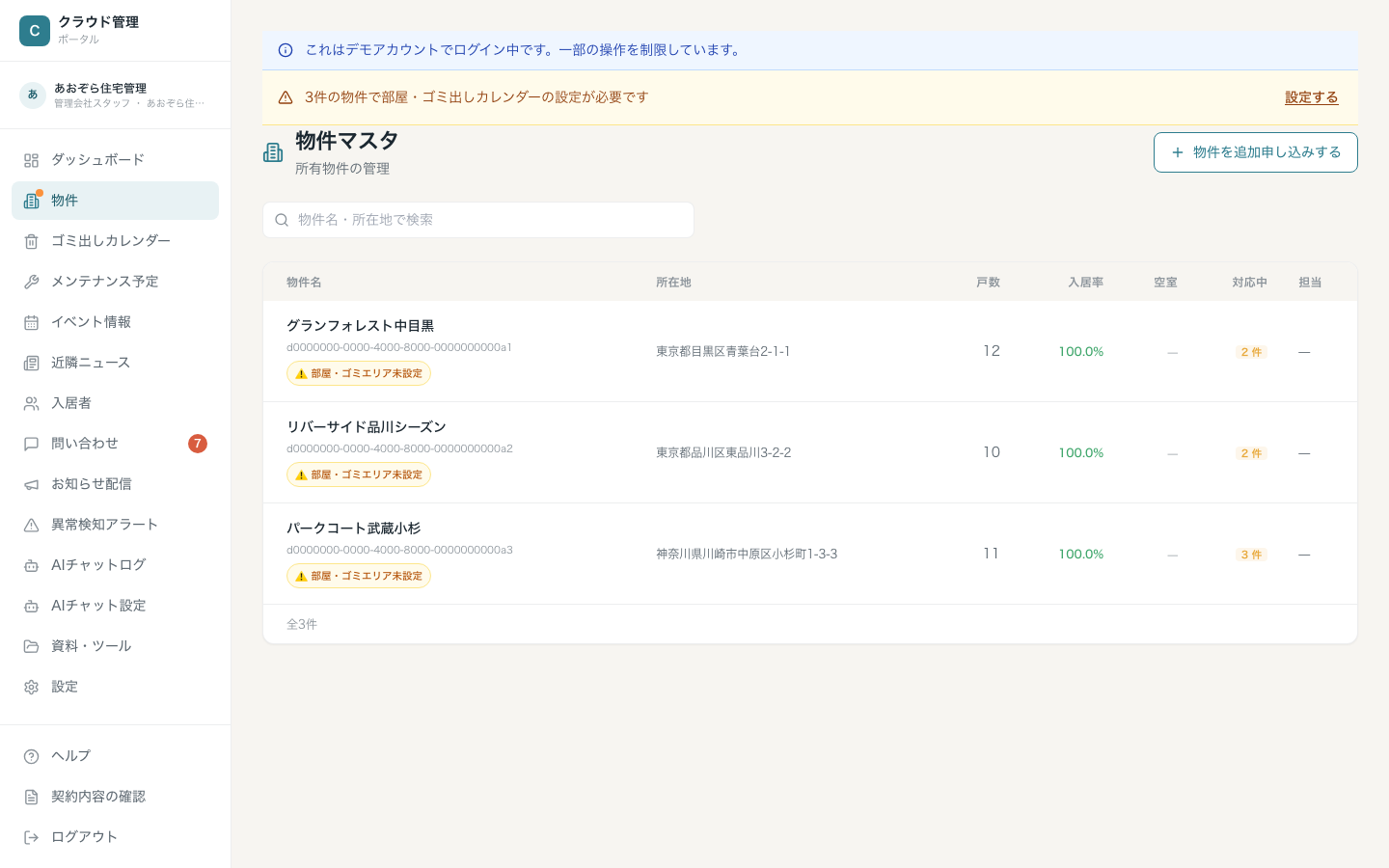Go to メンテナンス予定 page
Image resolution: width=1389 pixels, height=868 pixels.
(115, 282)
